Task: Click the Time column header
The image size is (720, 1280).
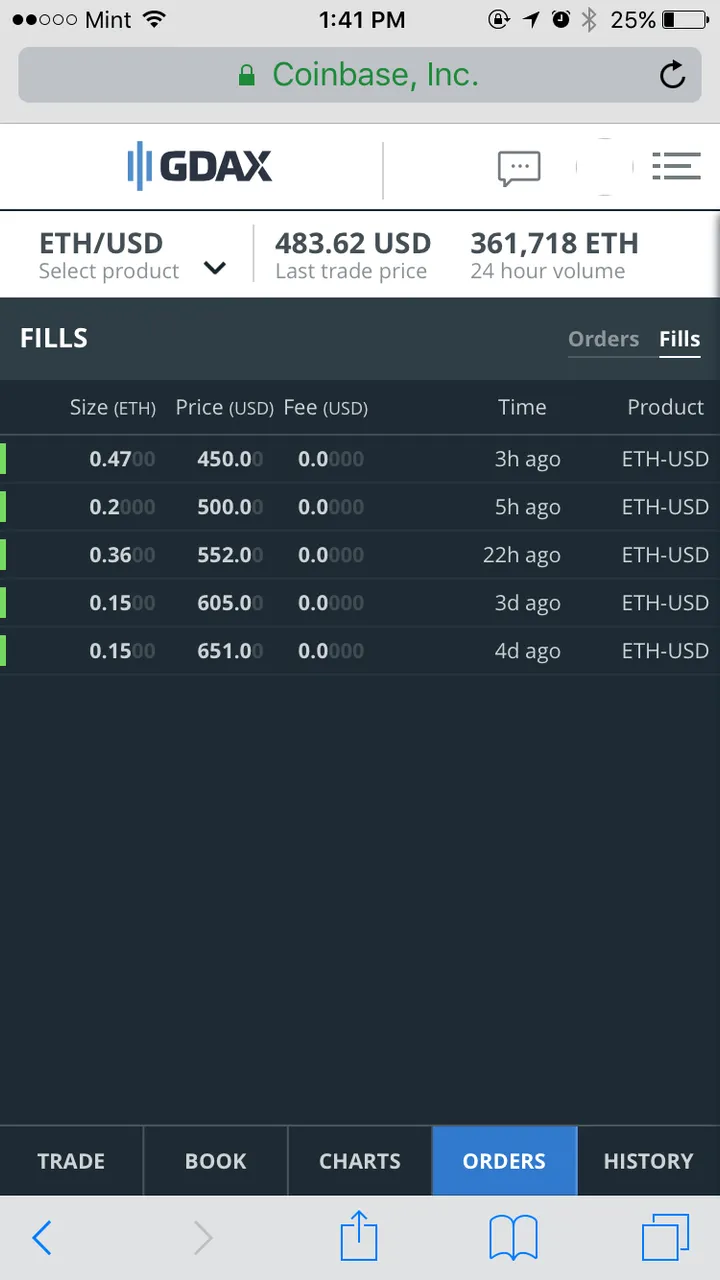Action: (522, 407)
